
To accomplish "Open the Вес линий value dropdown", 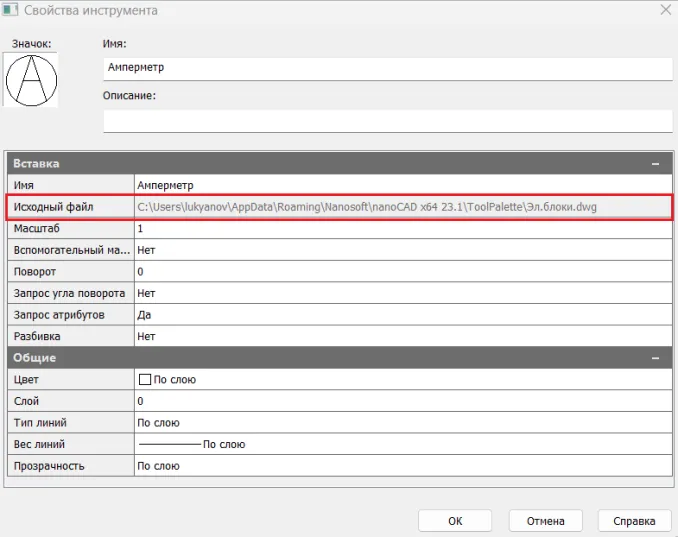I will [x=400, y=444].
